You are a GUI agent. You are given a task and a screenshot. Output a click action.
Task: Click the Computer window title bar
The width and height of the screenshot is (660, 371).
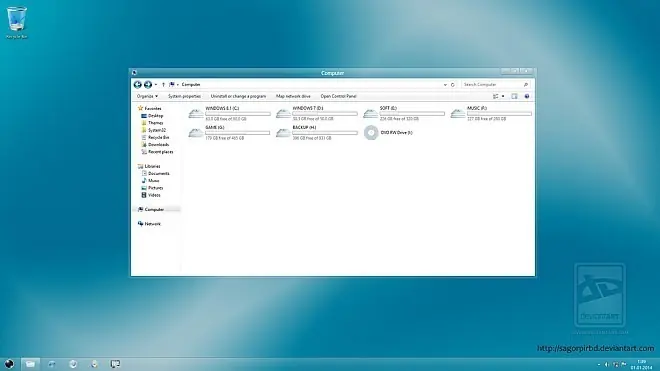333,73
